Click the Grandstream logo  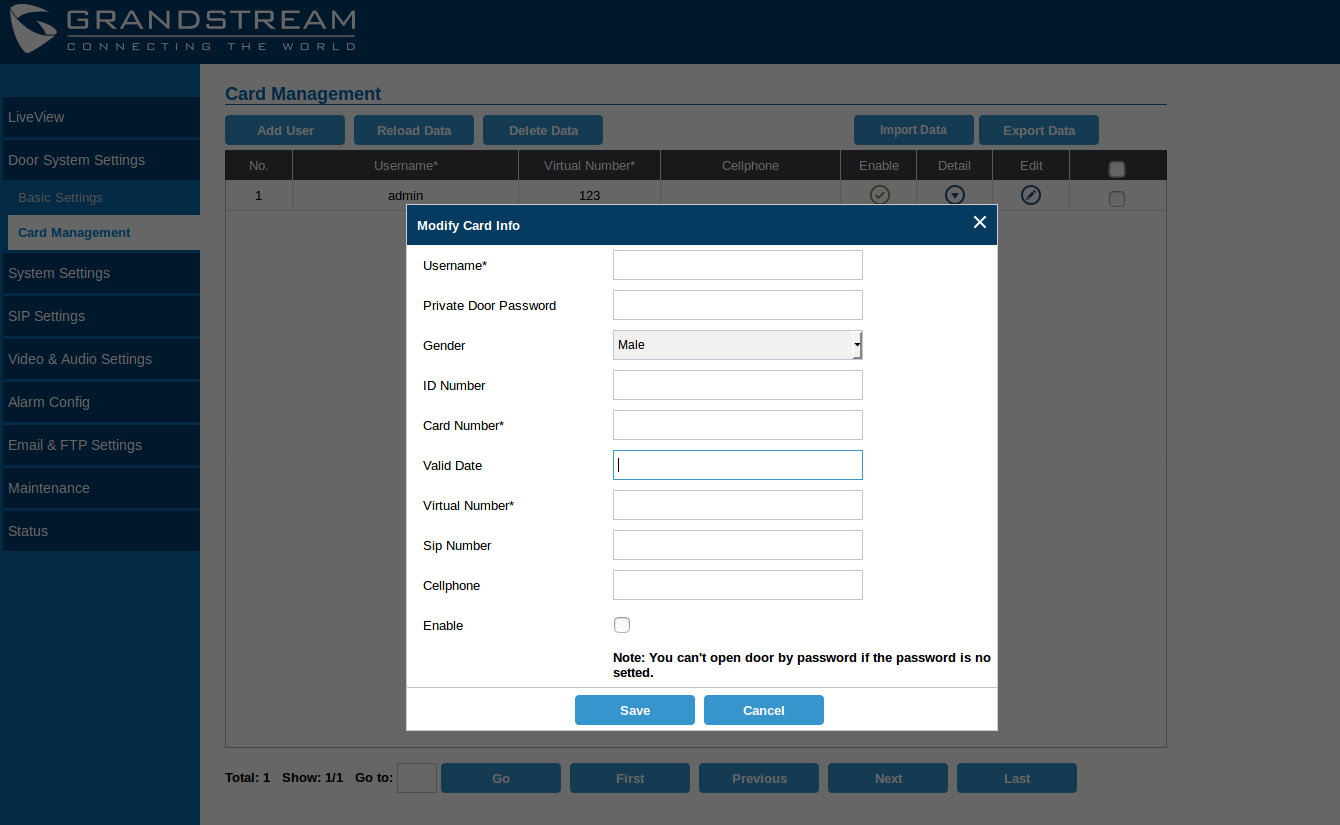point(182,30)
